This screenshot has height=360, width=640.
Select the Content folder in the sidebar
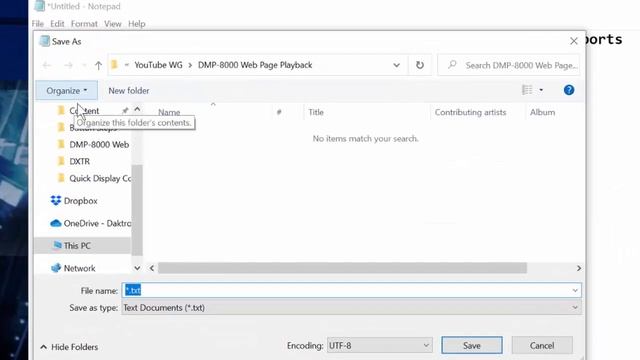(x=84, y=111)
